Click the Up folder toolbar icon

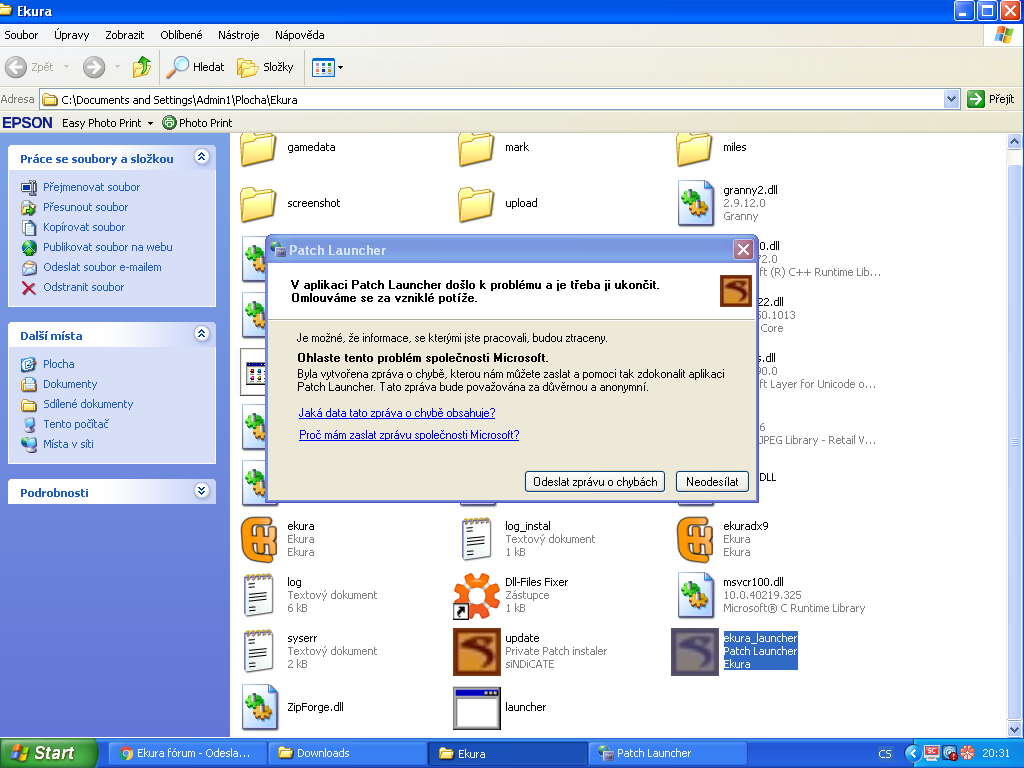point(142,67)
